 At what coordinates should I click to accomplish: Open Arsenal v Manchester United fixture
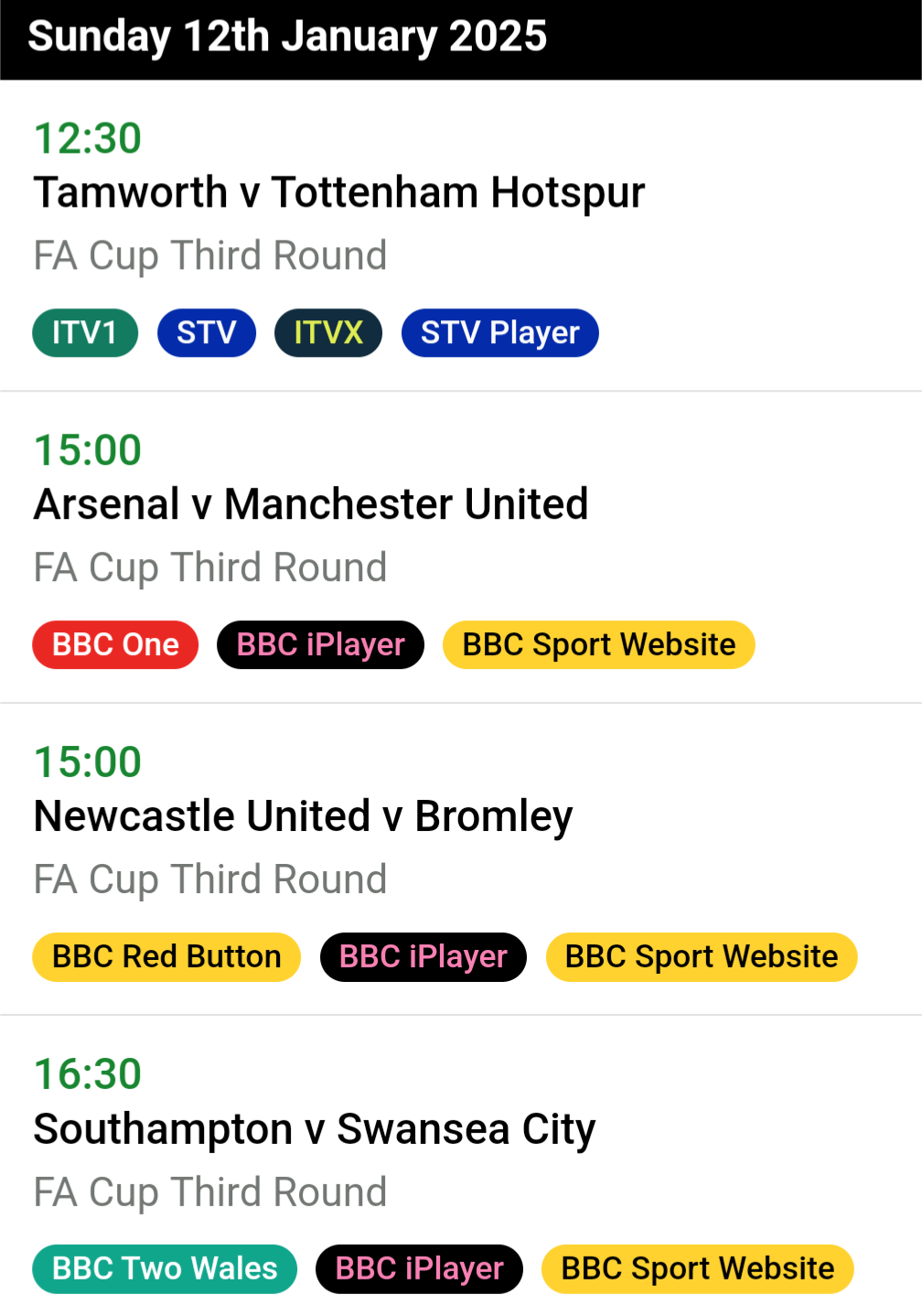tap(311, 505)
